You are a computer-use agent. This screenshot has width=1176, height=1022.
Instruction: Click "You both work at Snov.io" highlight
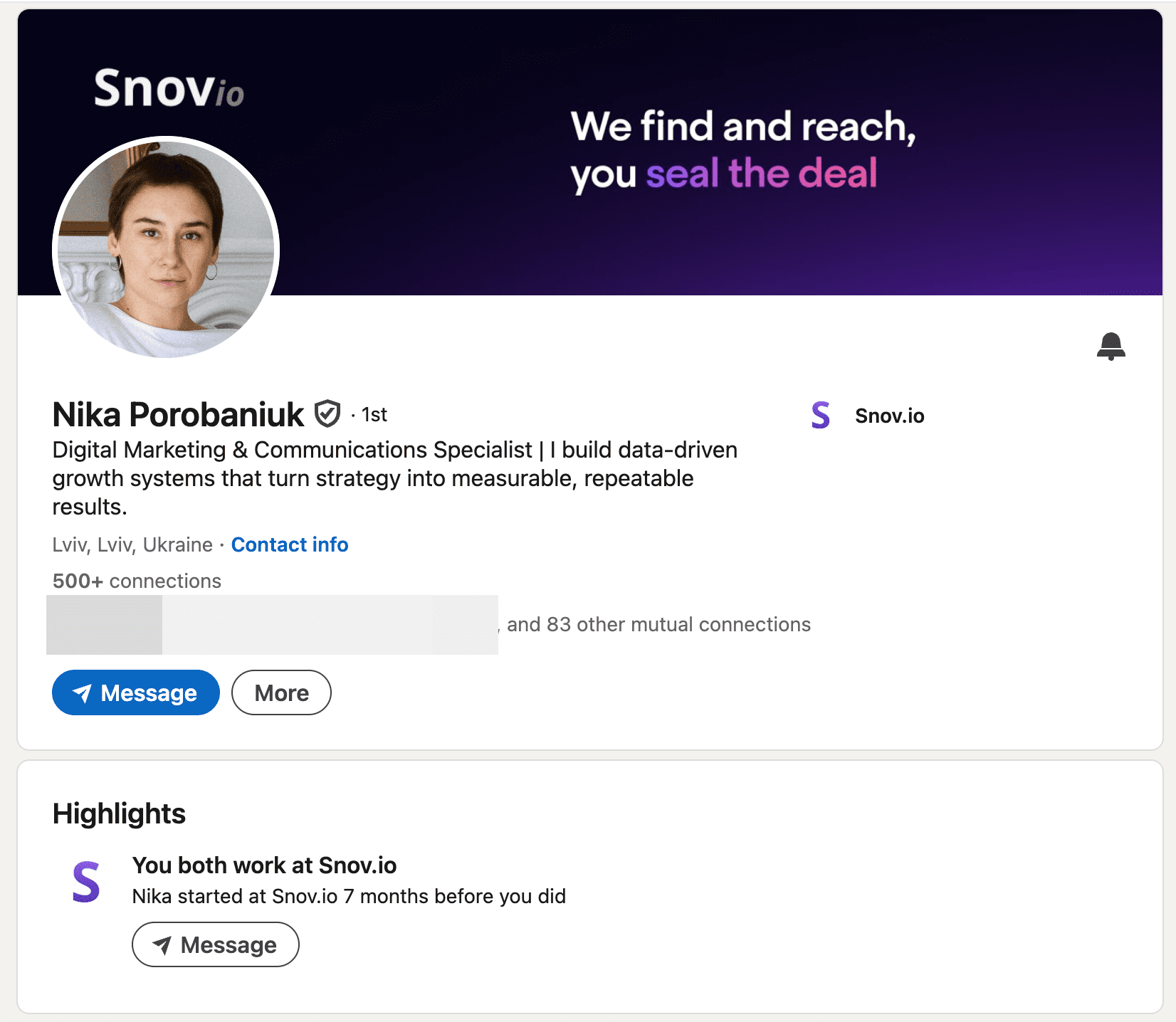(x=264, y=865)
